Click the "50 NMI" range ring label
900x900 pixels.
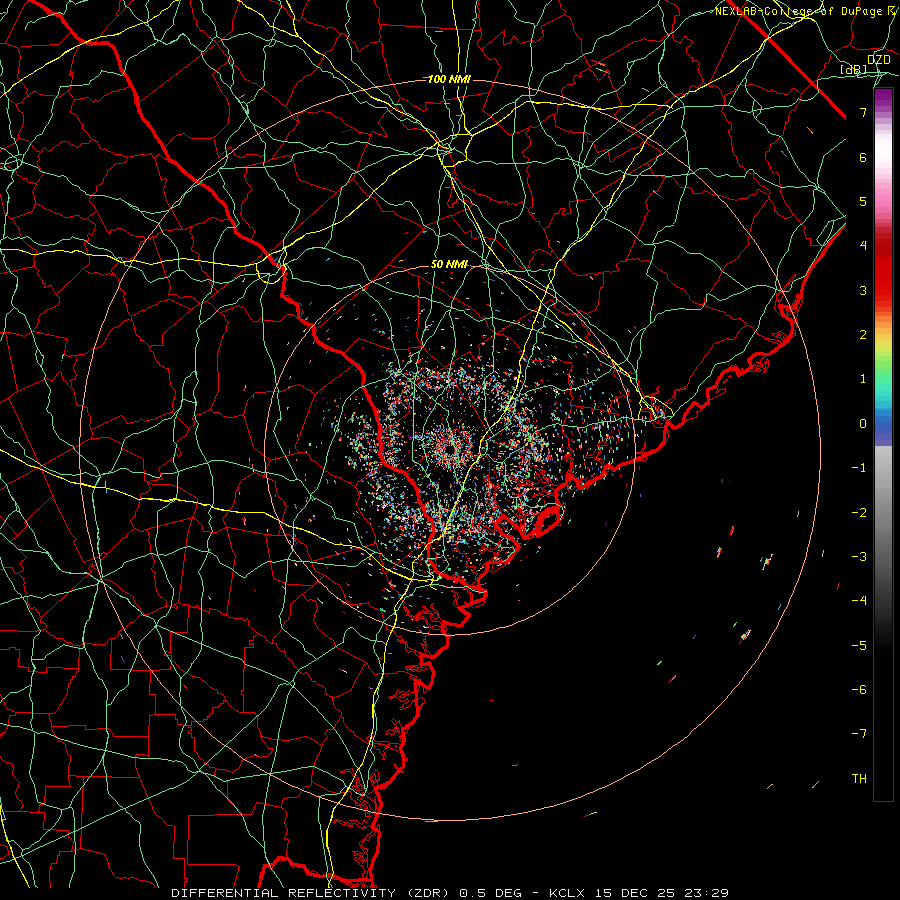pos(449,265)
